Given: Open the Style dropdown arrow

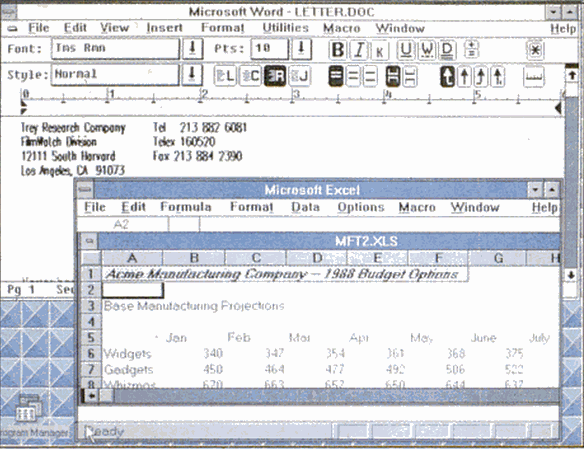Looking at the screenshot, I should [x=192, y=74].
